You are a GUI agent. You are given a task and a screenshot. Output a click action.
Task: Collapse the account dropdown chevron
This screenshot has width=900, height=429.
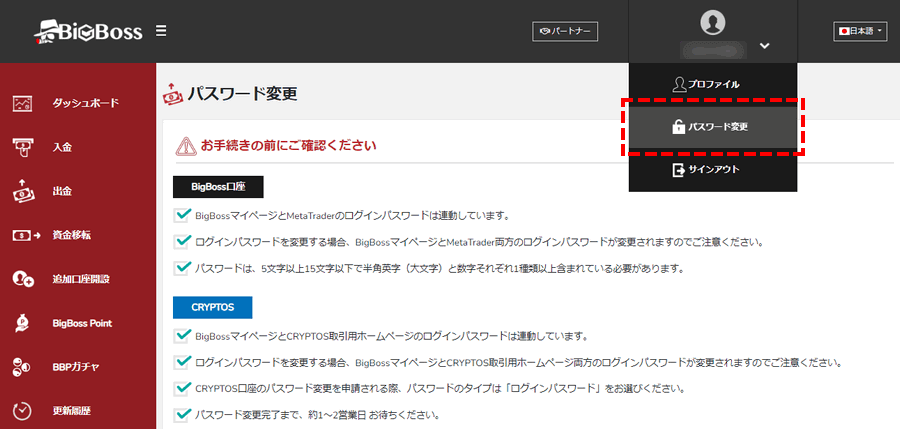764,45
